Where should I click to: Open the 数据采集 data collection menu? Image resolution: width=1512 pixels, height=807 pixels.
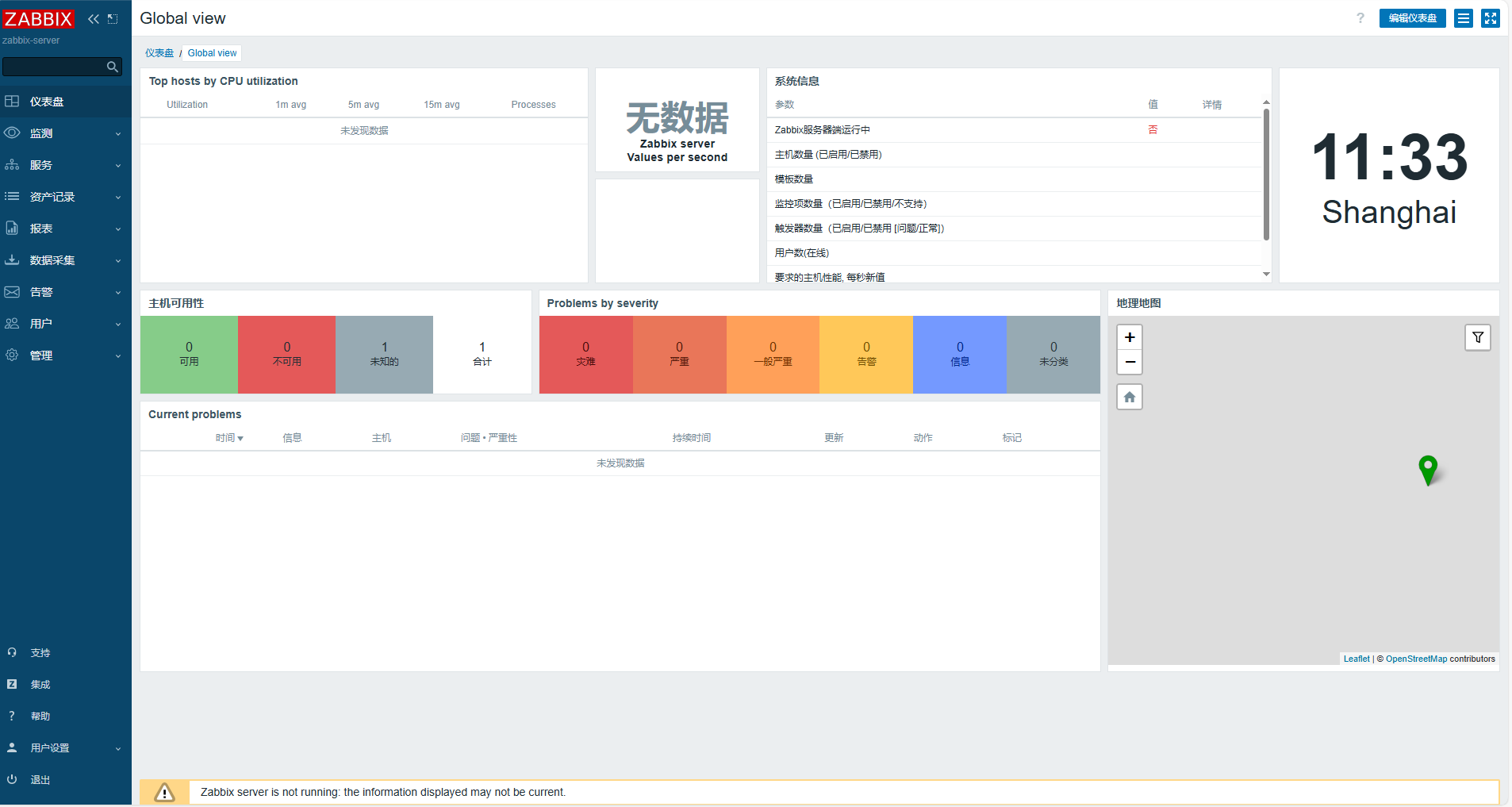(x=66, y=260)
